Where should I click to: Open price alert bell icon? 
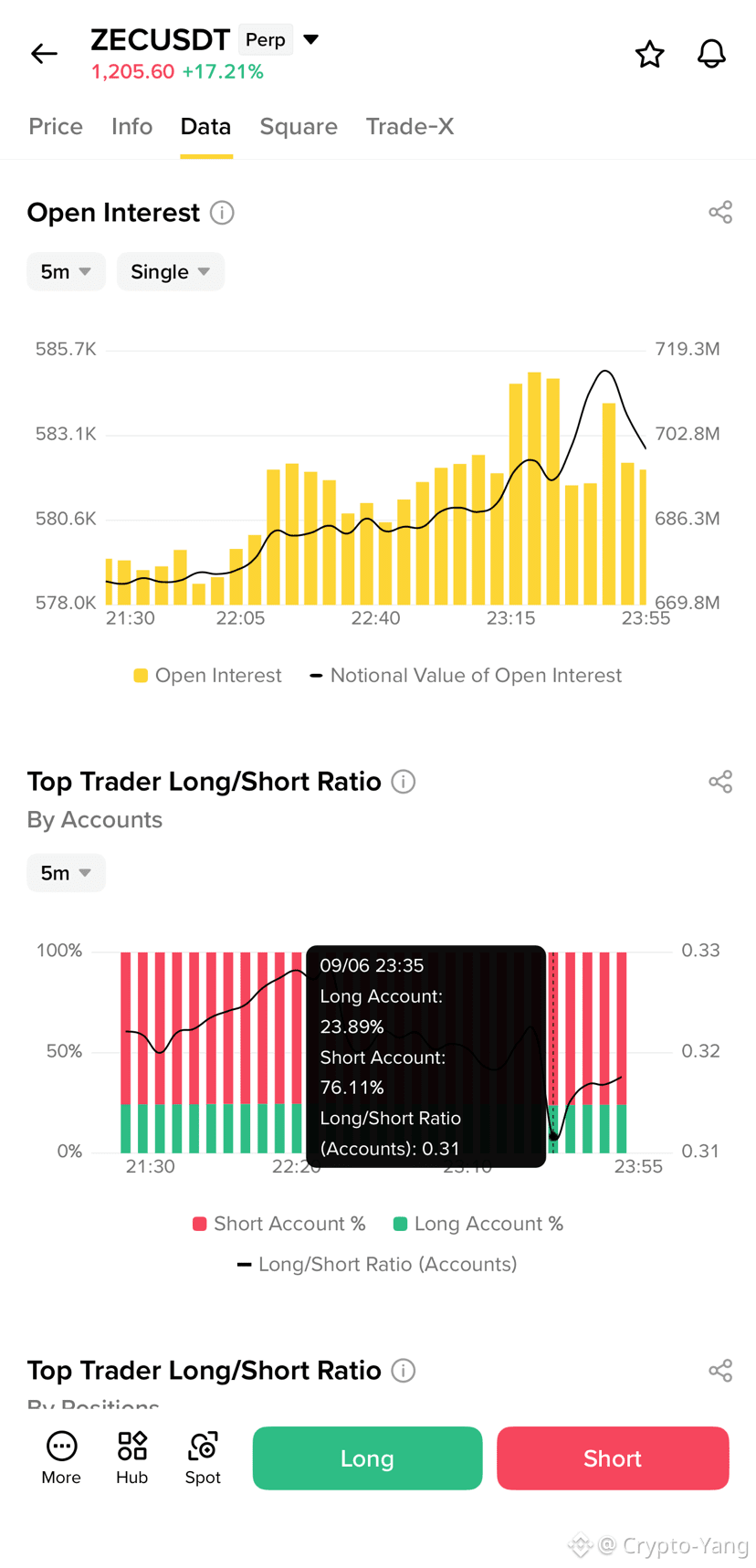711,54
